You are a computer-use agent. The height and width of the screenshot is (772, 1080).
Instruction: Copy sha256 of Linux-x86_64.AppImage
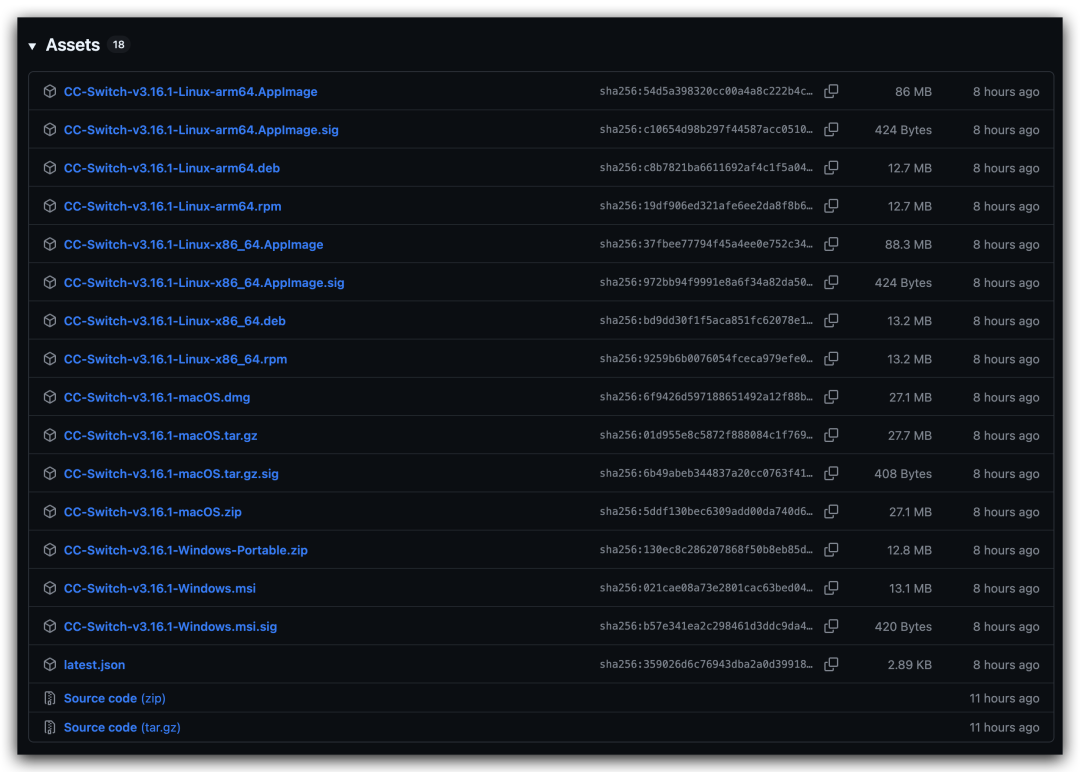point(831,244)
